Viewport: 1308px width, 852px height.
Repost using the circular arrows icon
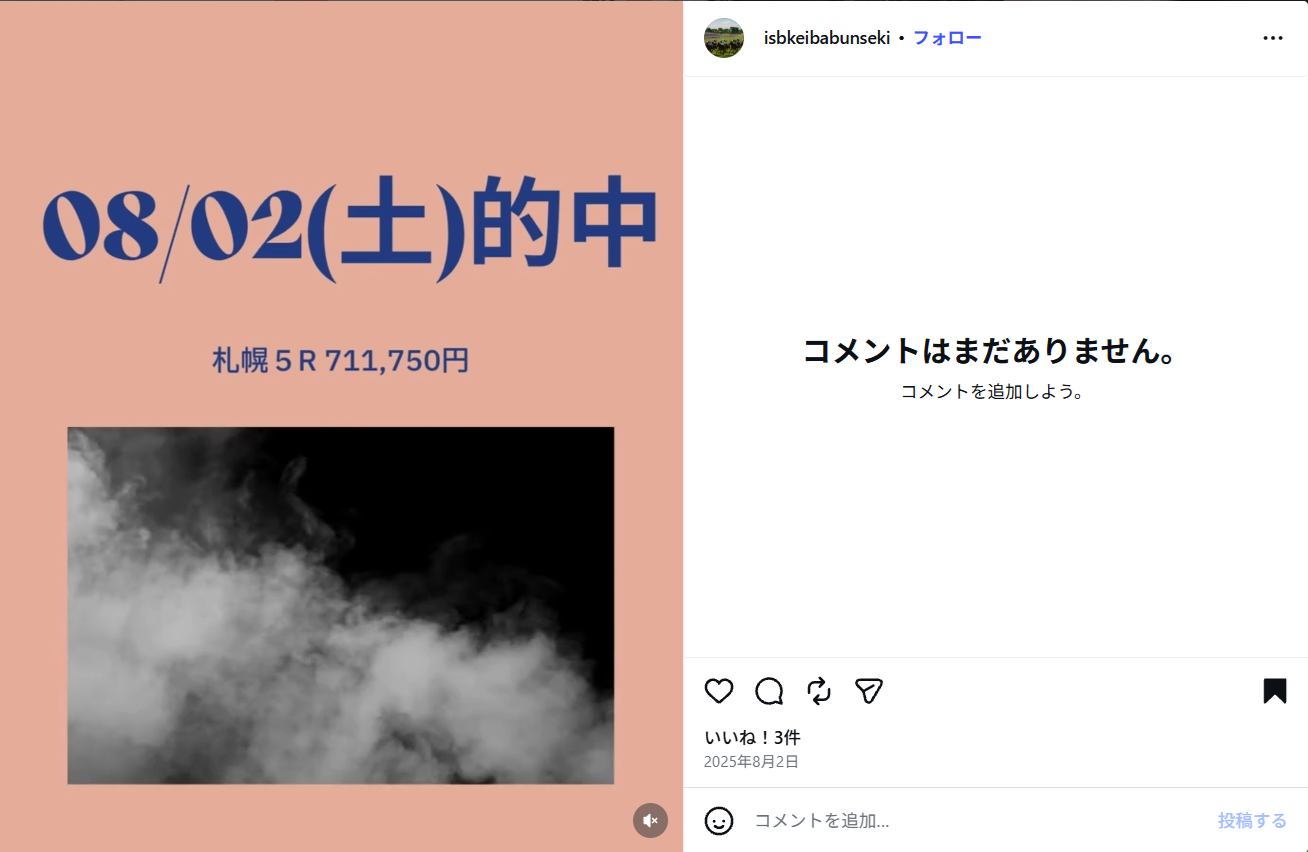point(819,691)
